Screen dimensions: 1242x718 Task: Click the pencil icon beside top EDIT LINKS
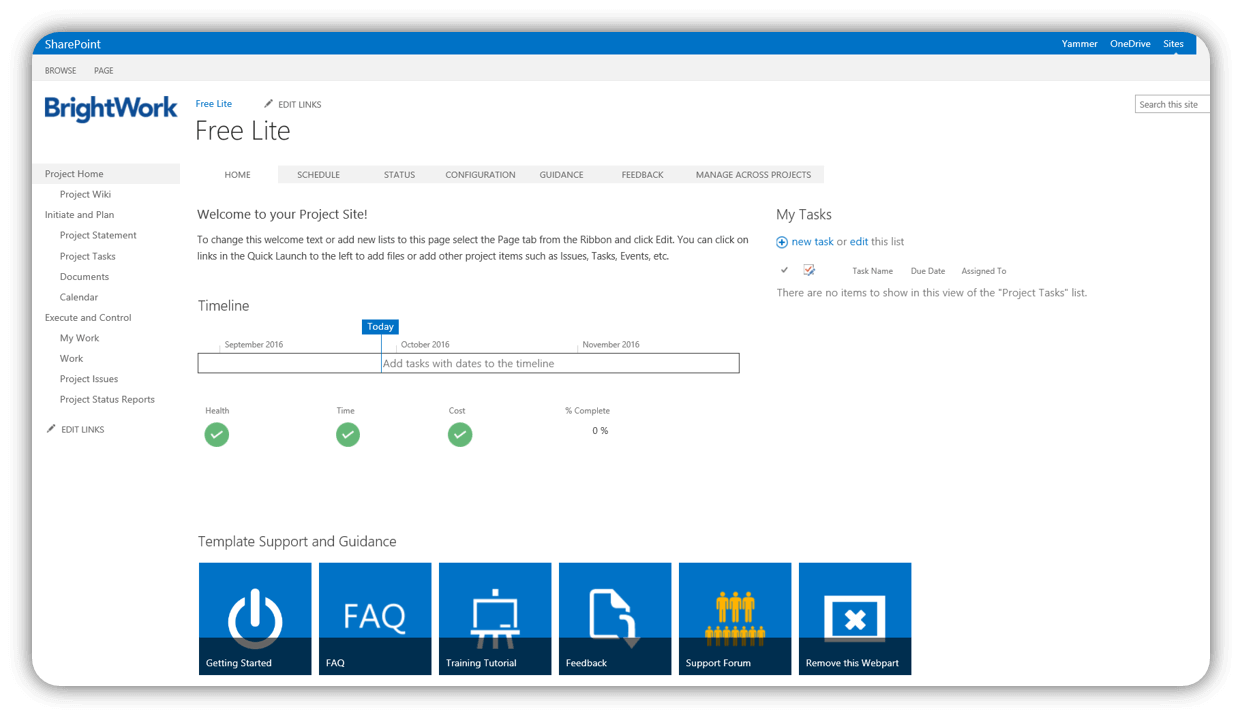click(268, 104)
